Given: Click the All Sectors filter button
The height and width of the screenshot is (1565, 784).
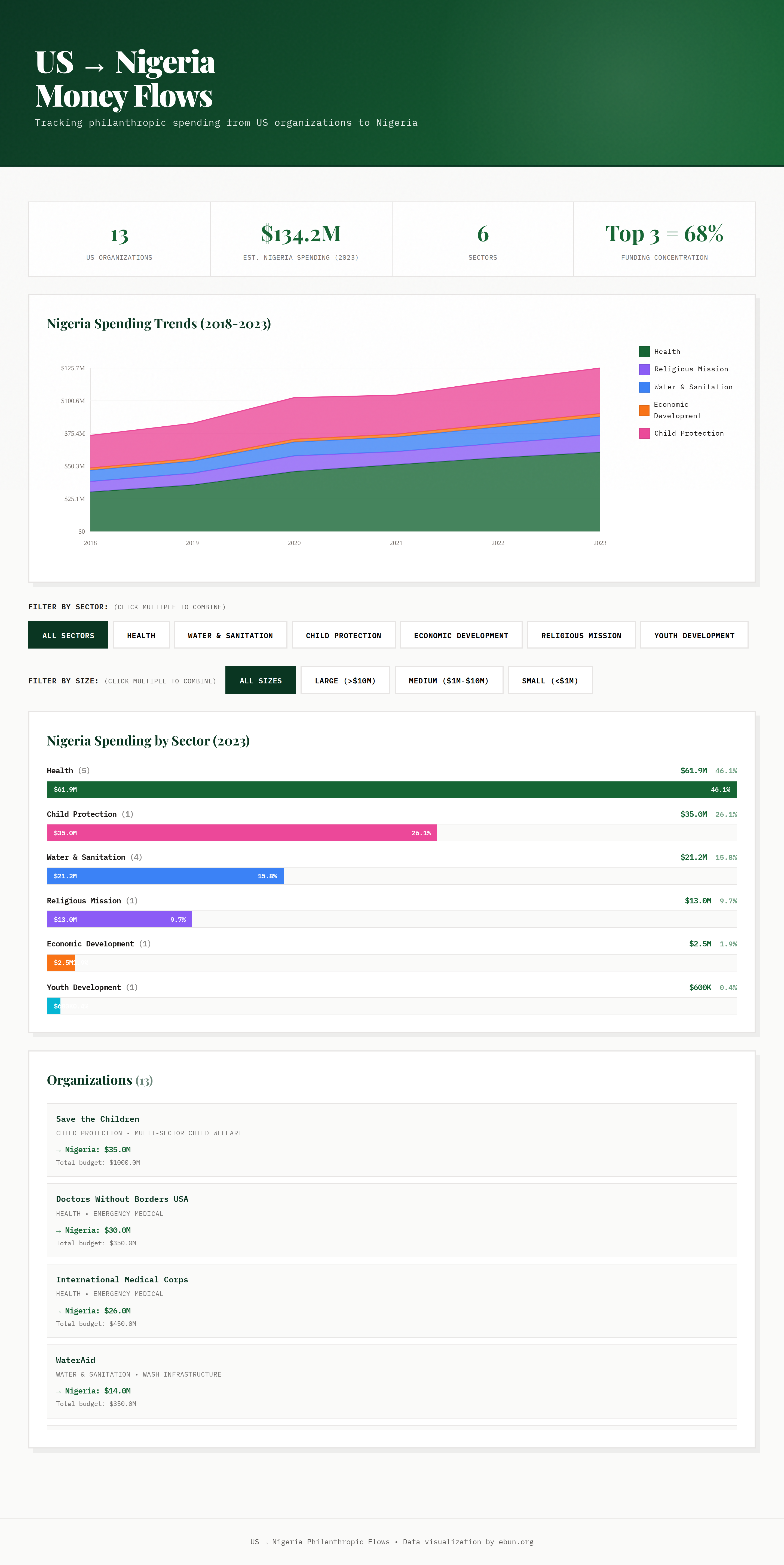Looking at the screenshot, I should (x=68, y=635).
